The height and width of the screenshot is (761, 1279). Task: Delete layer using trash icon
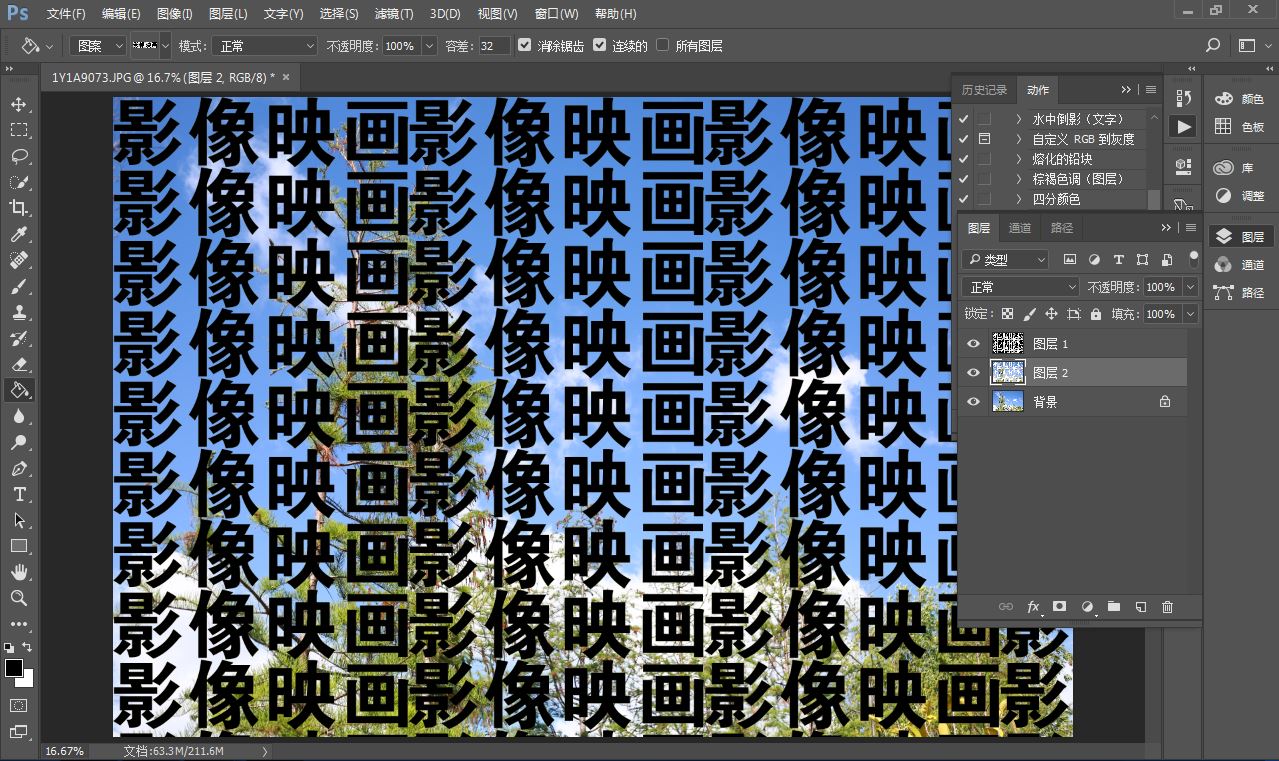pos(1167,607)
